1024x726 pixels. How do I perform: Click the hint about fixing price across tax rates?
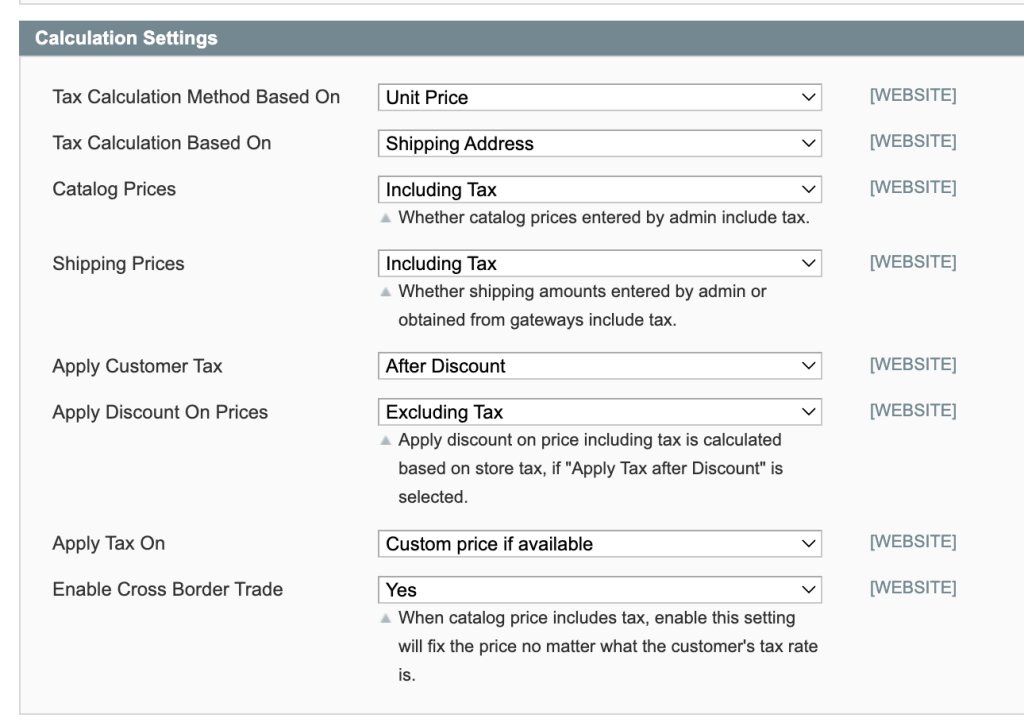tap(608, 646)
